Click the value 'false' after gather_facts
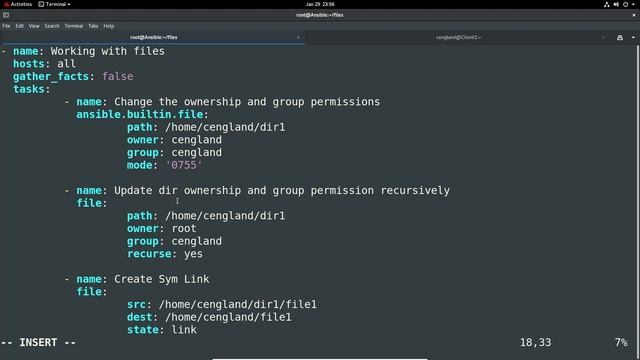The image size is (640, 360). (118, 76)
